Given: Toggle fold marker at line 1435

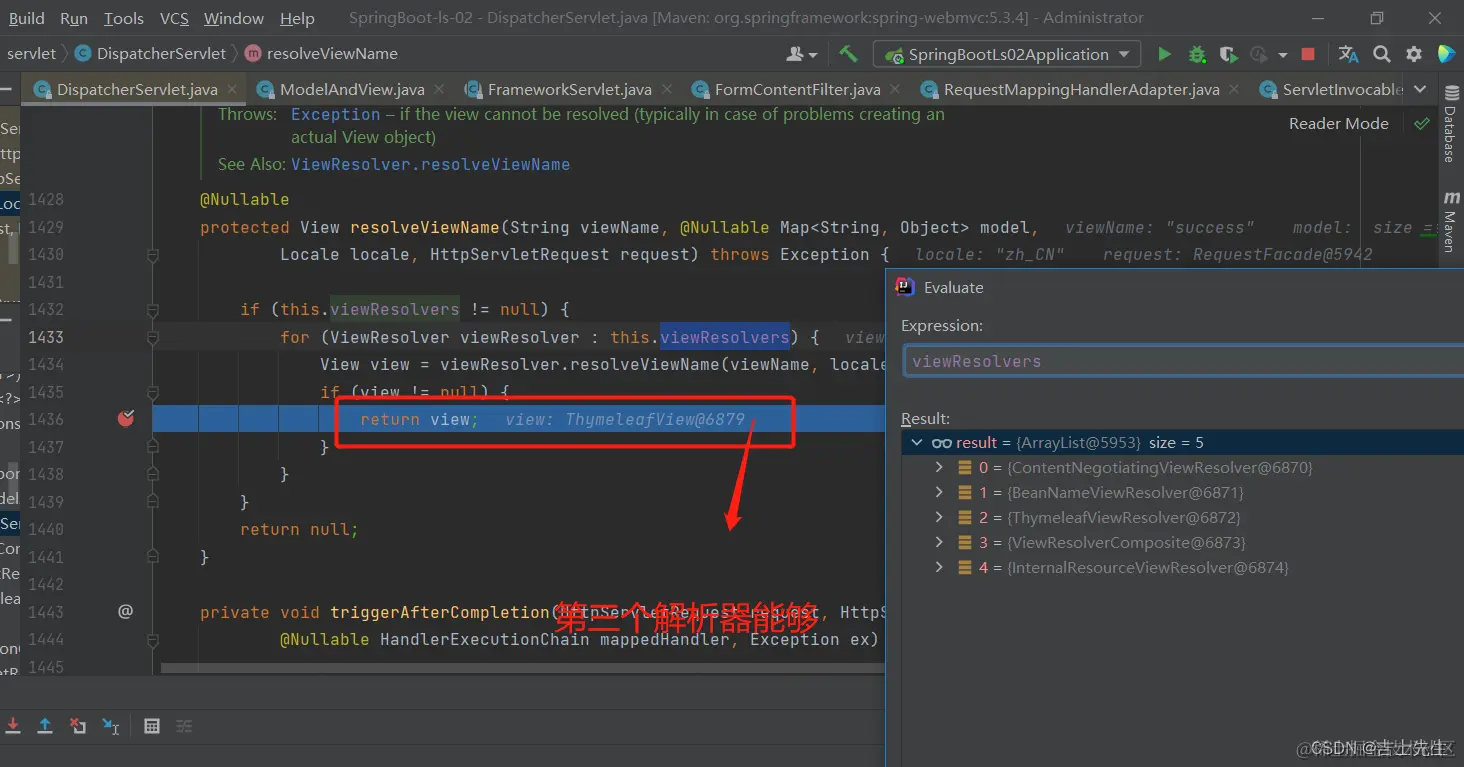Looking at the screenshot, I should click(153, 392).
